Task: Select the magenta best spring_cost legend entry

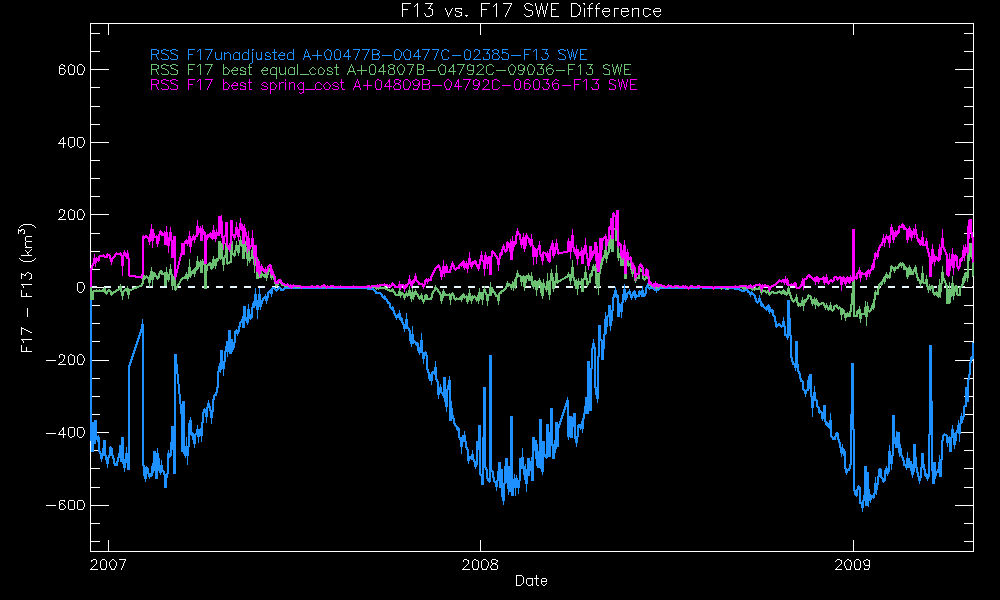Action: click(x=393, y=86)
